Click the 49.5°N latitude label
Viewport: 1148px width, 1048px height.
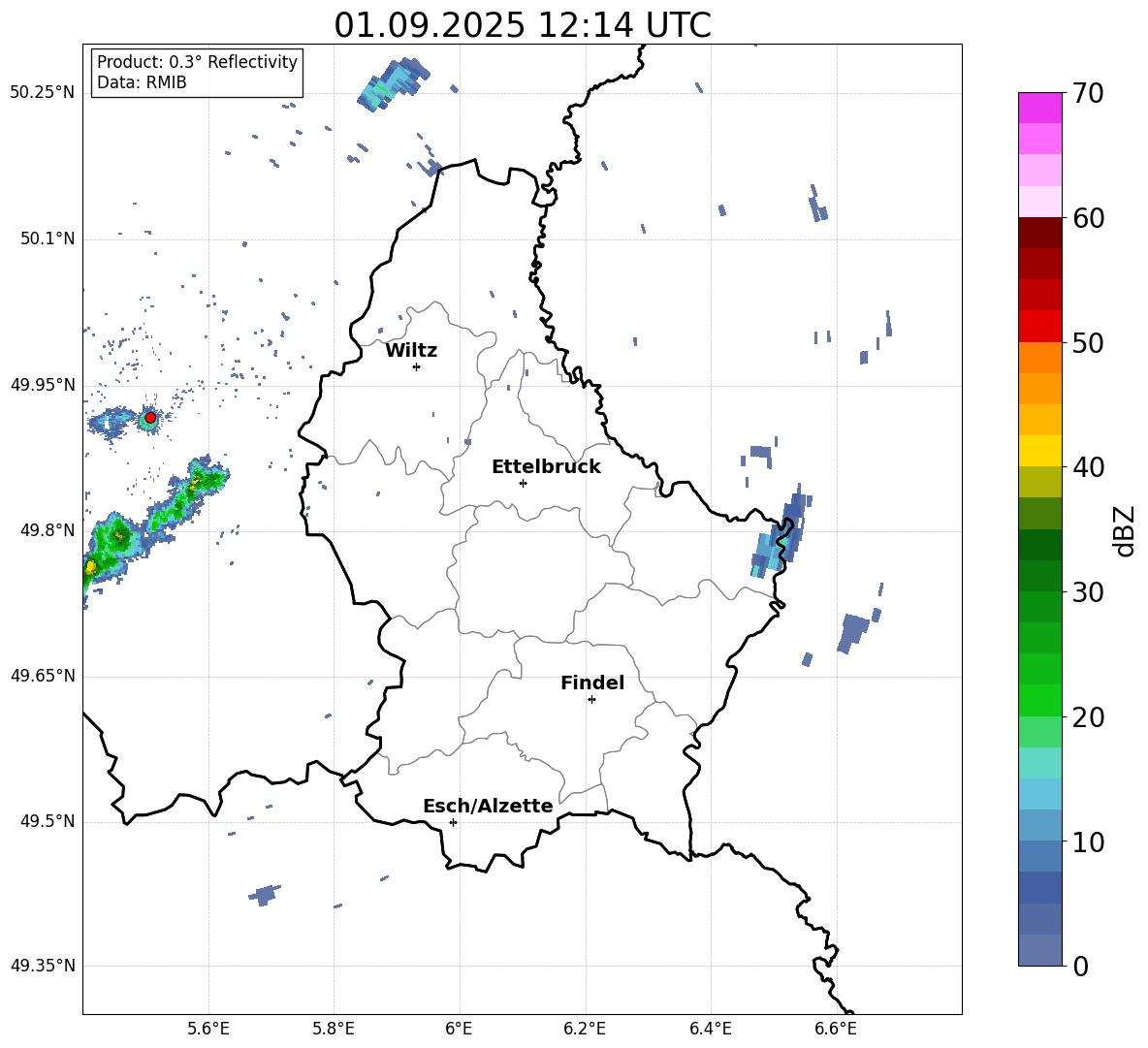pos(48,821)
